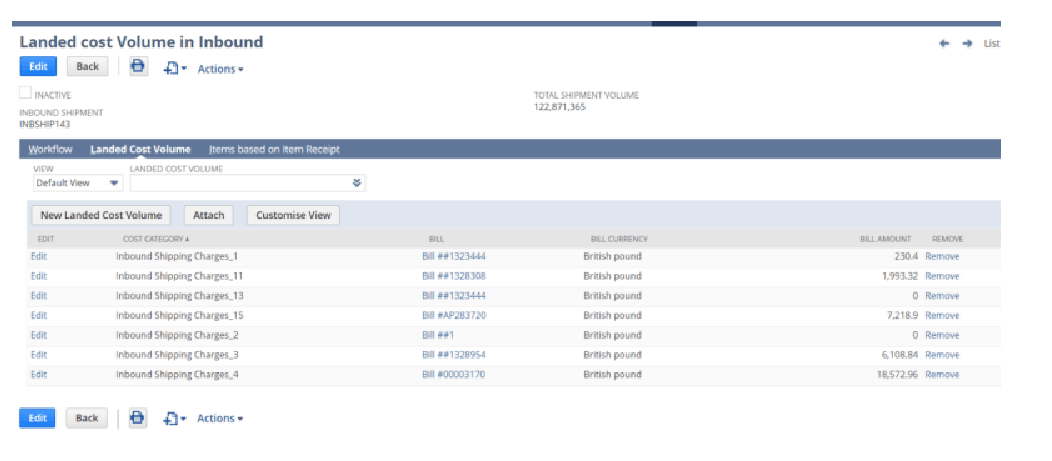The width and height of the screenshot is (1052, 461).
Task: Select British pound in Charges_4 row
Action: [612, 374]
